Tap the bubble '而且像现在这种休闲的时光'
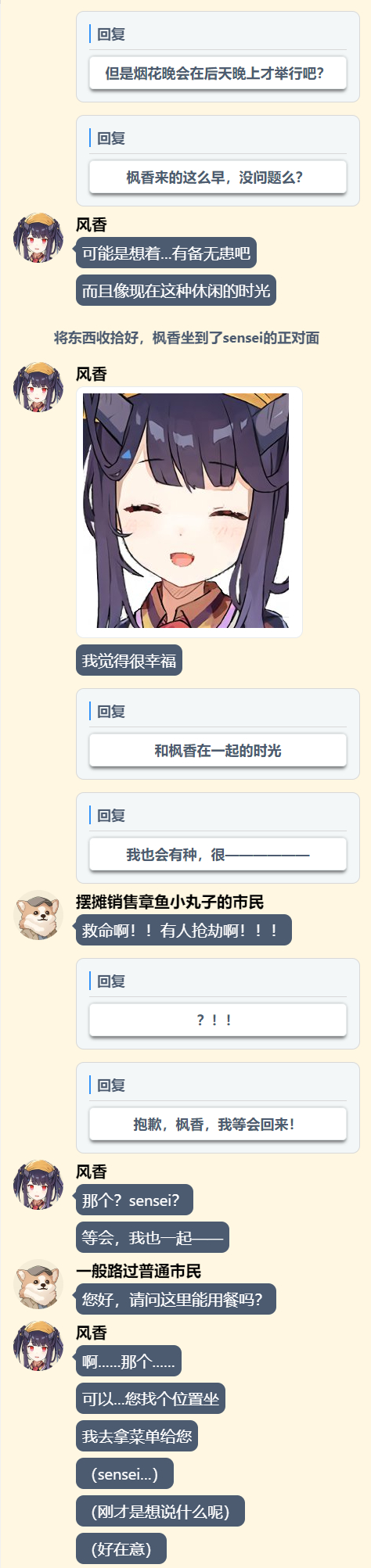 [x=176, y=291]
